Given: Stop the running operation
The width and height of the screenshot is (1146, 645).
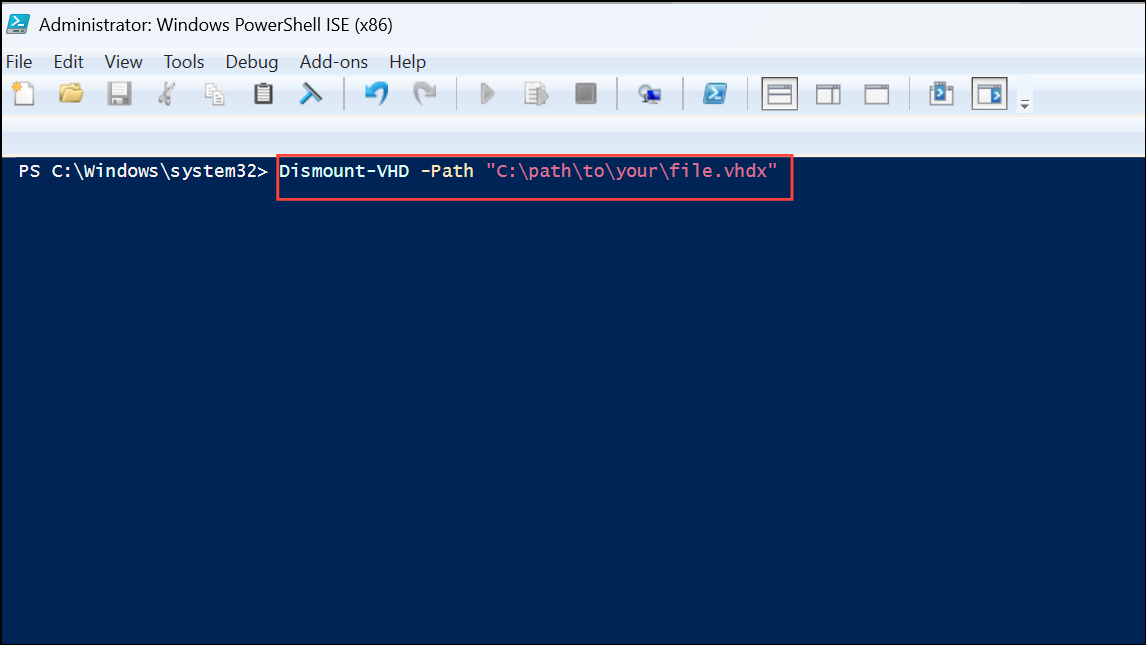Looking at the screenshot, I should pos(586,93).
